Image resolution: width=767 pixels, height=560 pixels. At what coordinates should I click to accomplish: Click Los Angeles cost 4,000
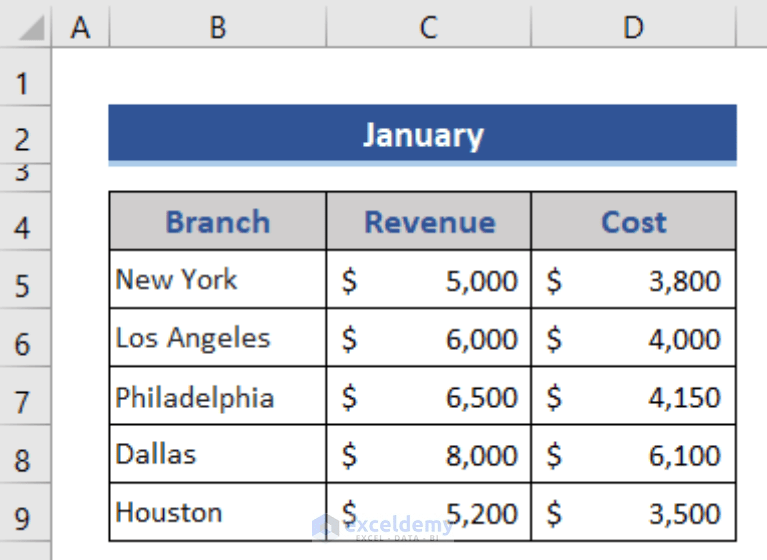pos(633,337)
